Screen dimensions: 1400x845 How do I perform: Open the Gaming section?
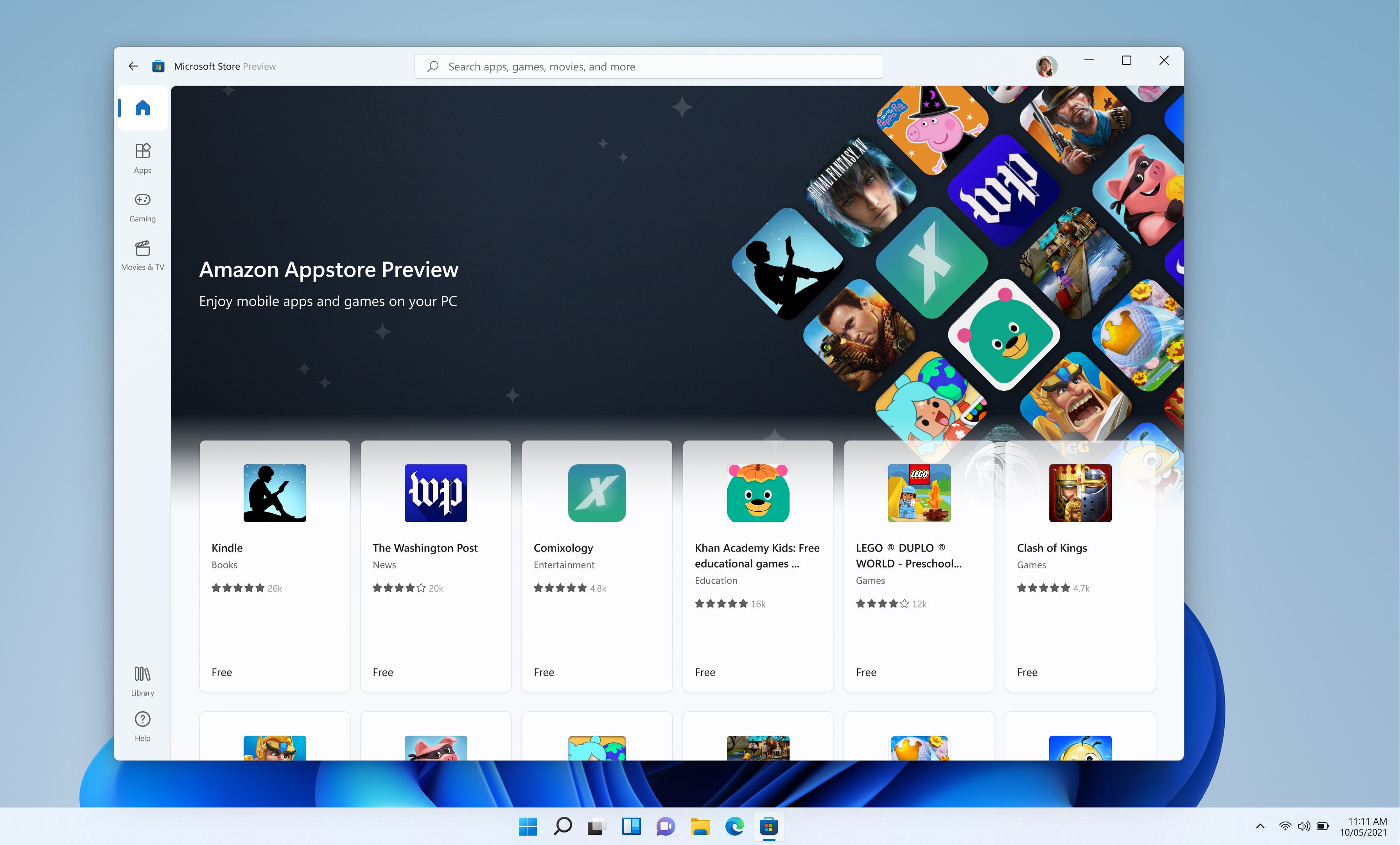point(142,206)
